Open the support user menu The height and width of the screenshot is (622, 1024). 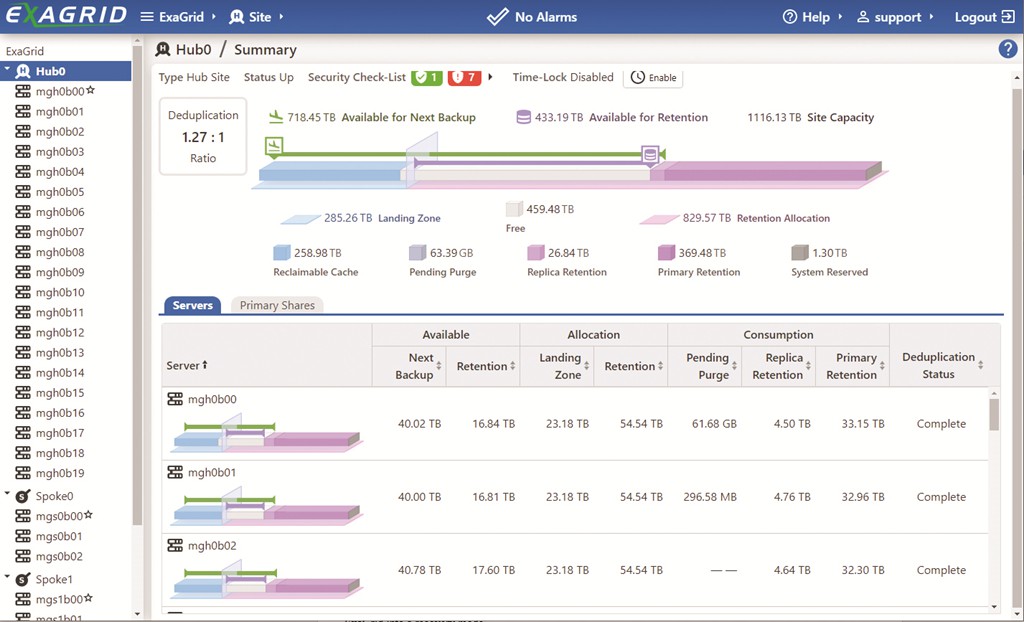click(895, 17)
